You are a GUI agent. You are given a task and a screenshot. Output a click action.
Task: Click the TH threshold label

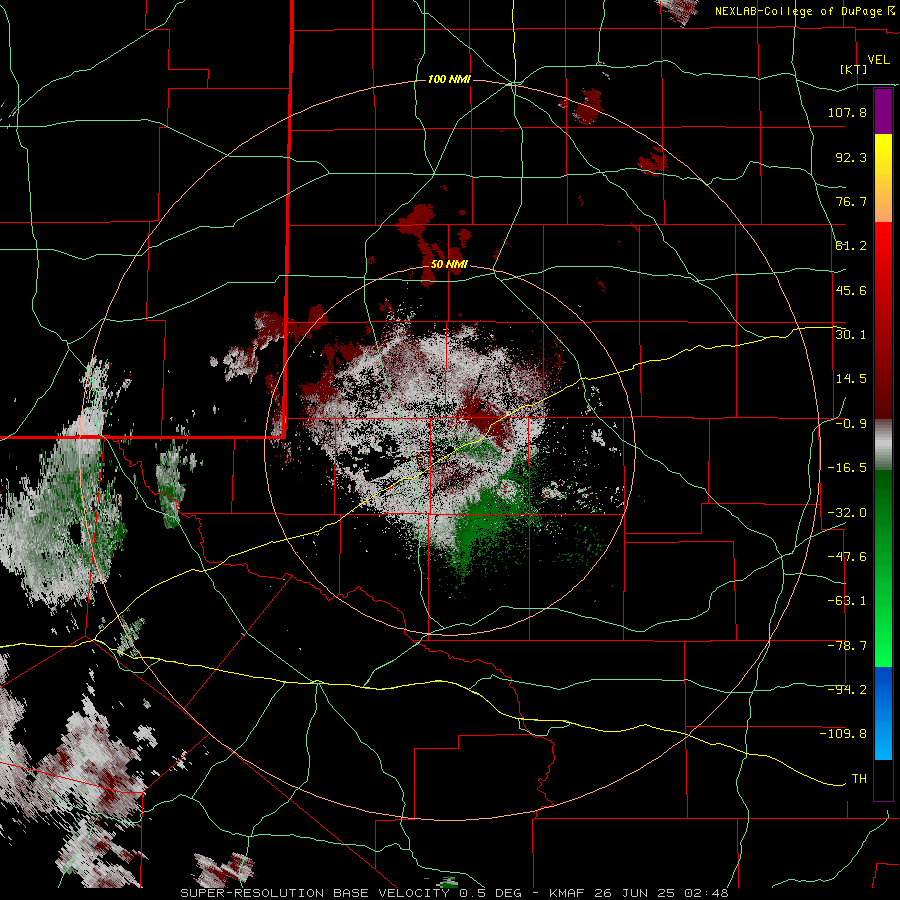pos(859,779)
